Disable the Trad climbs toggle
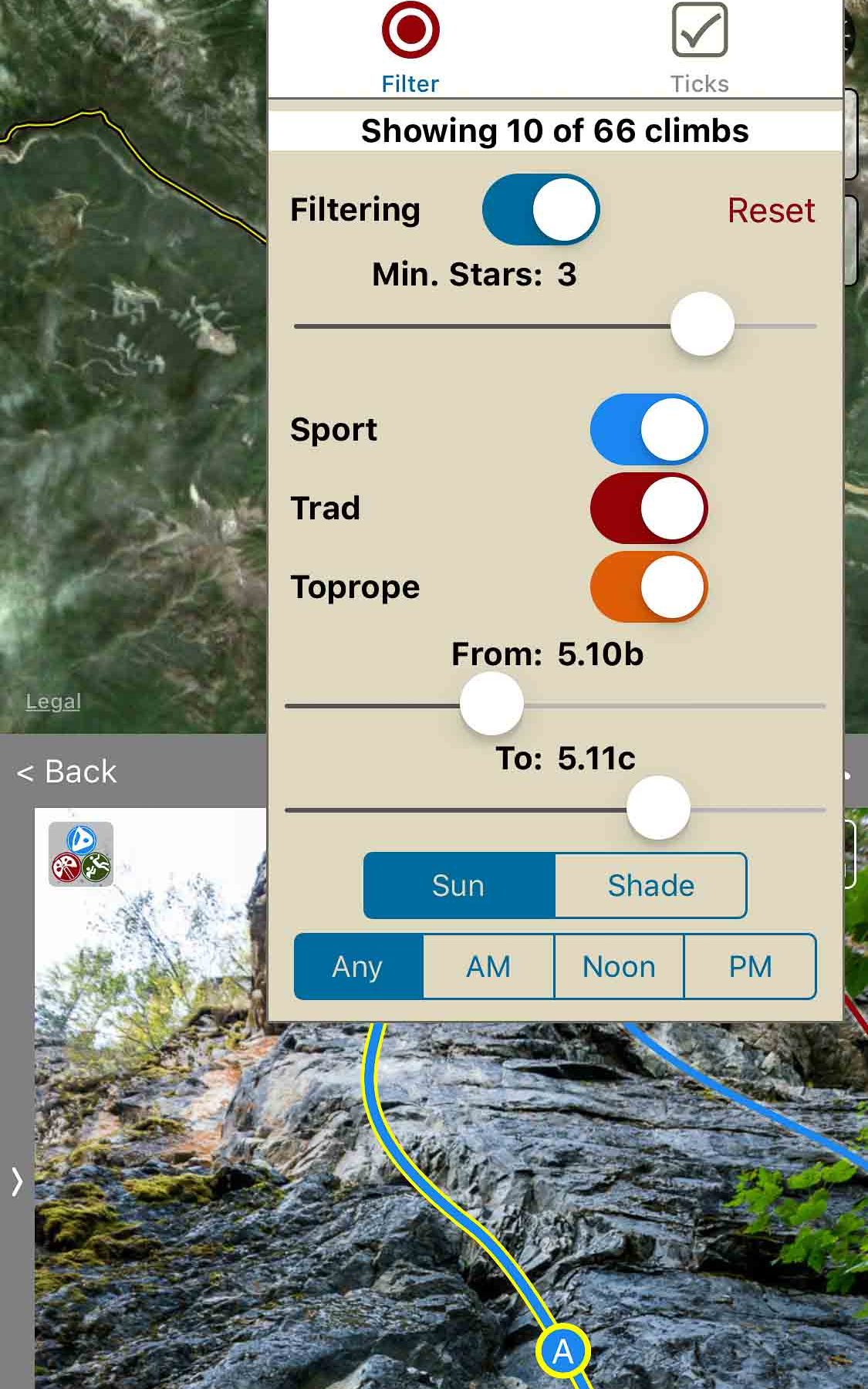Image resolution: width=868 pixels, height=1389 pixels. click(x=649, y=509)
